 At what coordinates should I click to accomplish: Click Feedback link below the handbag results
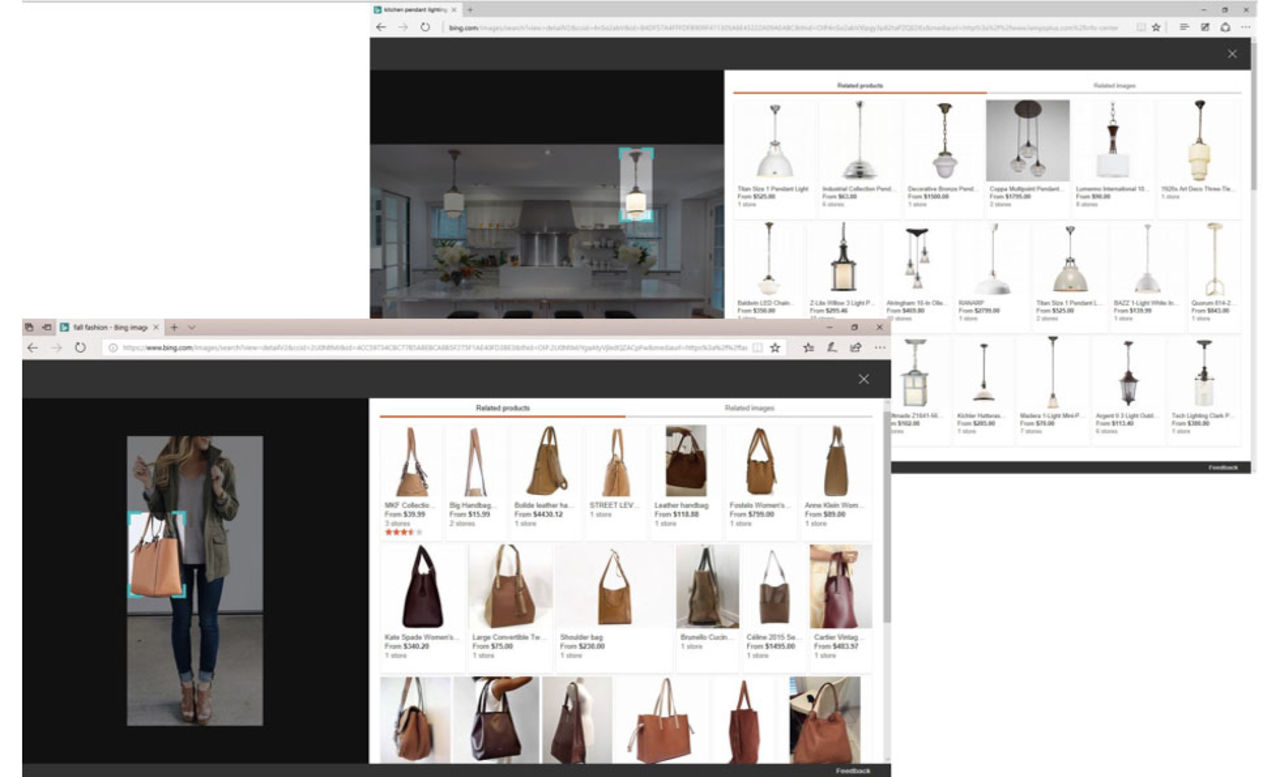click(x=853, y=771)
